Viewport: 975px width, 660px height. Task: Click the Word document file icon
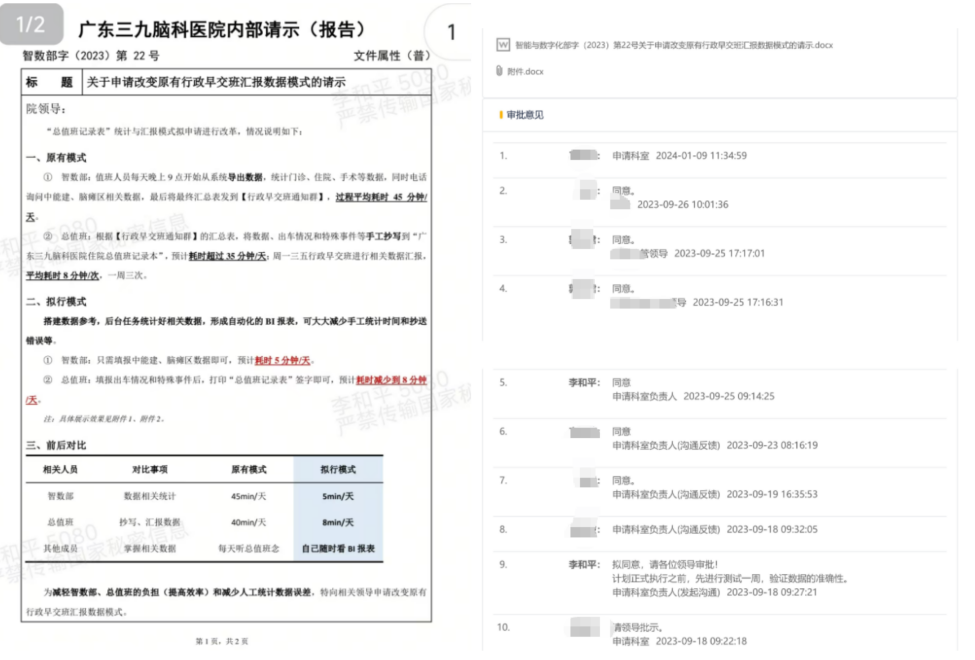pos(502,46)
